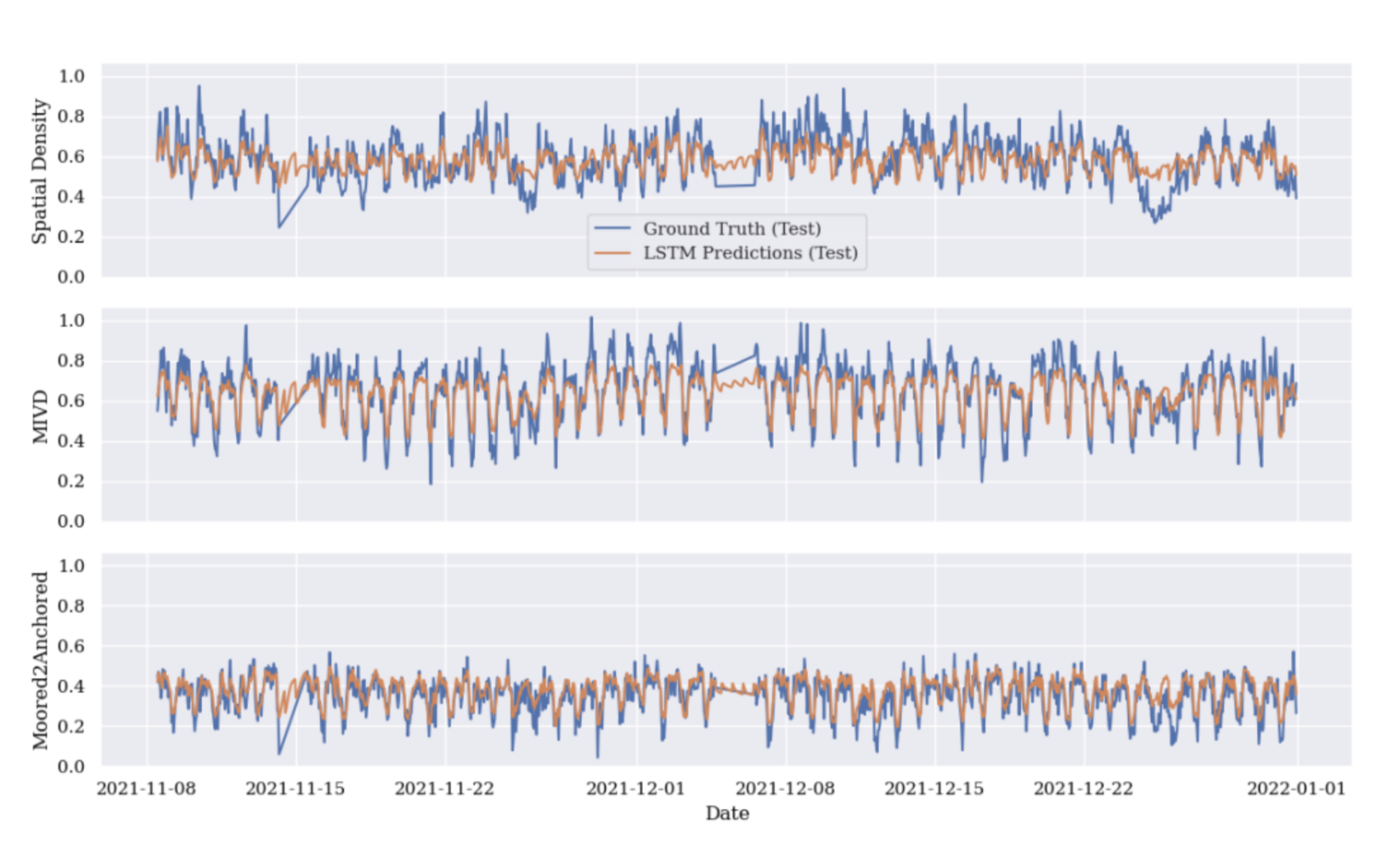Image resolution: width=1400 pixels, height=860 pixels.
Task: Click the 'Ground Truth (Test)' legend label
Action: 731,229
